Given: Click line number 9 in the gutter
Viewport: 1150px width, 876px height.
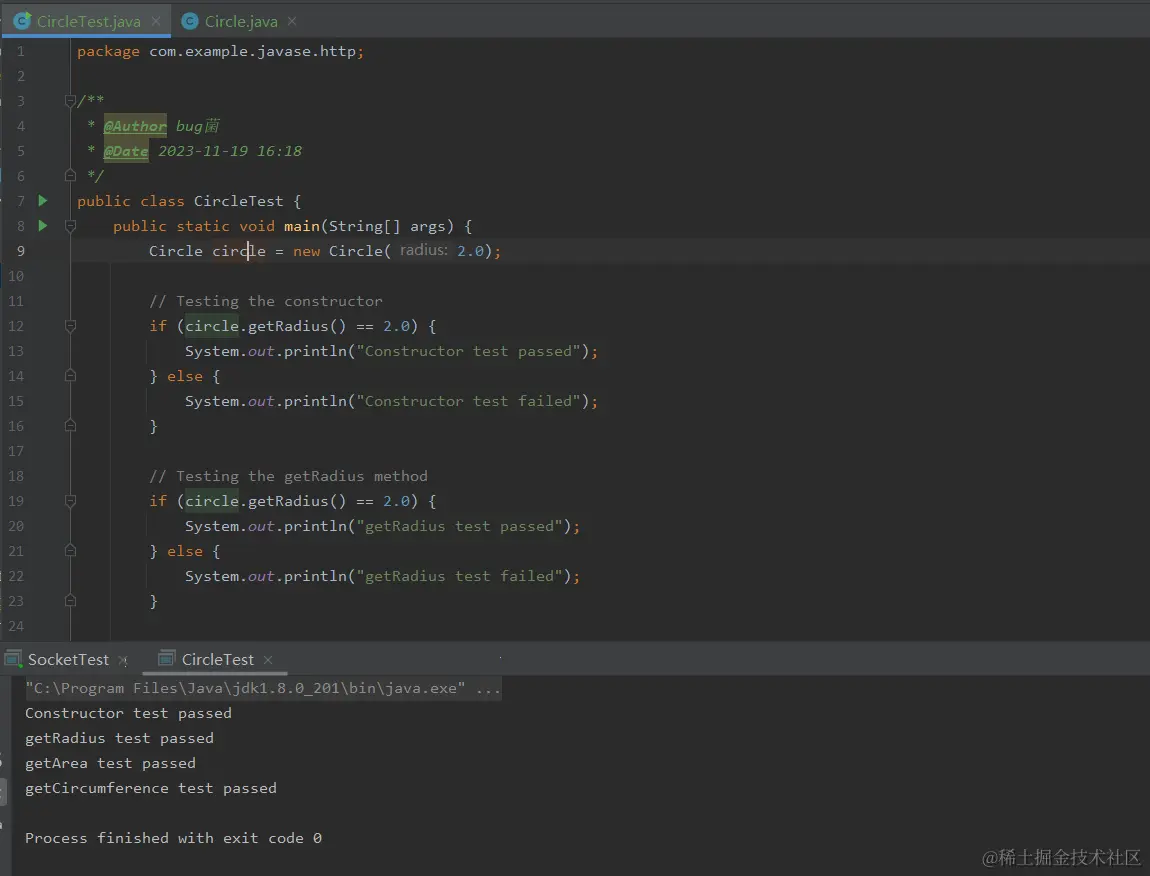Looking at the screenshot, I should tap(21, 251).
